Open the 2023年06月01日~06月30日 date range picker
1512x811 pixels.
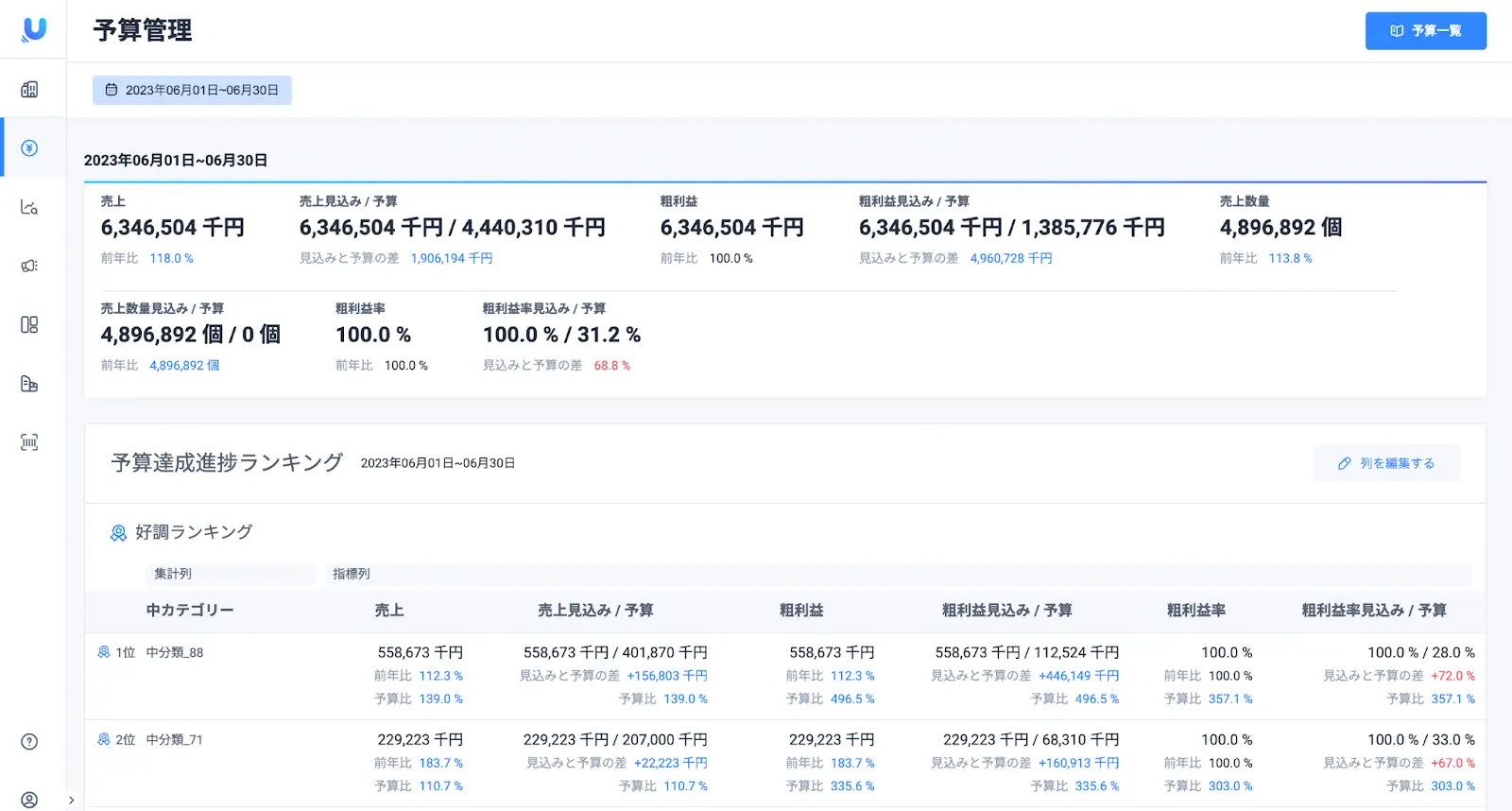(x=192, y=90)
